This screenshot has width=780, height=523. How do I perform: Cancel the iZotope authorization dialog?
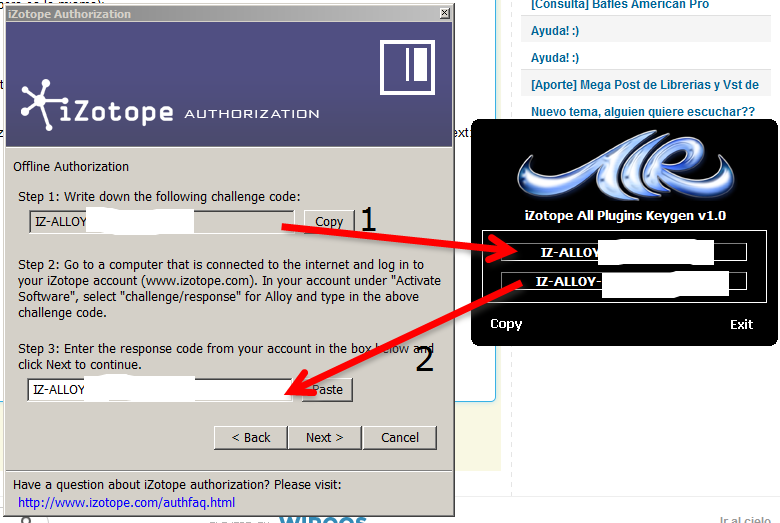tap(400, 437)
